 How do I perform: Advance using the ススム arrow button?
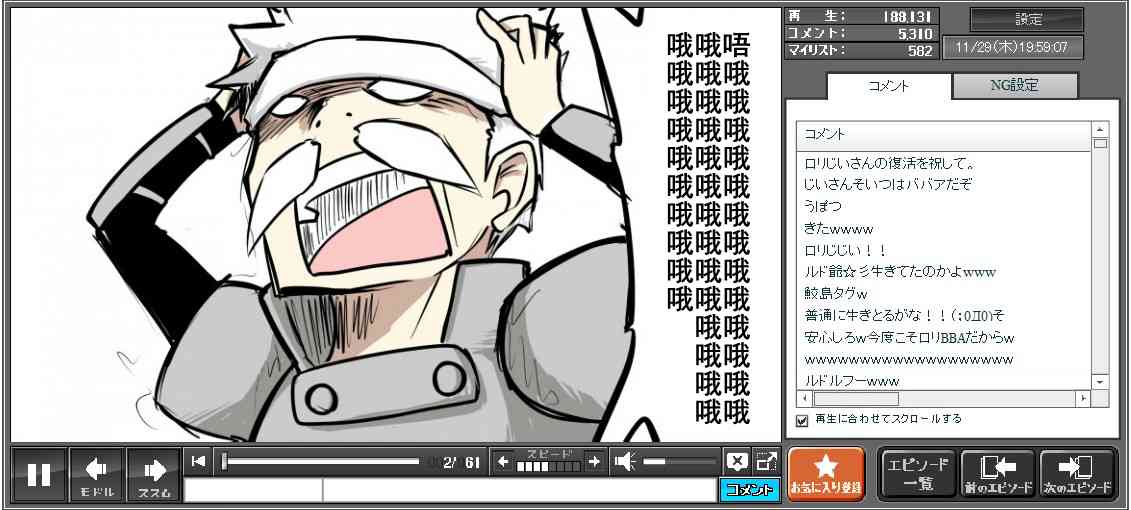[154, 475]
